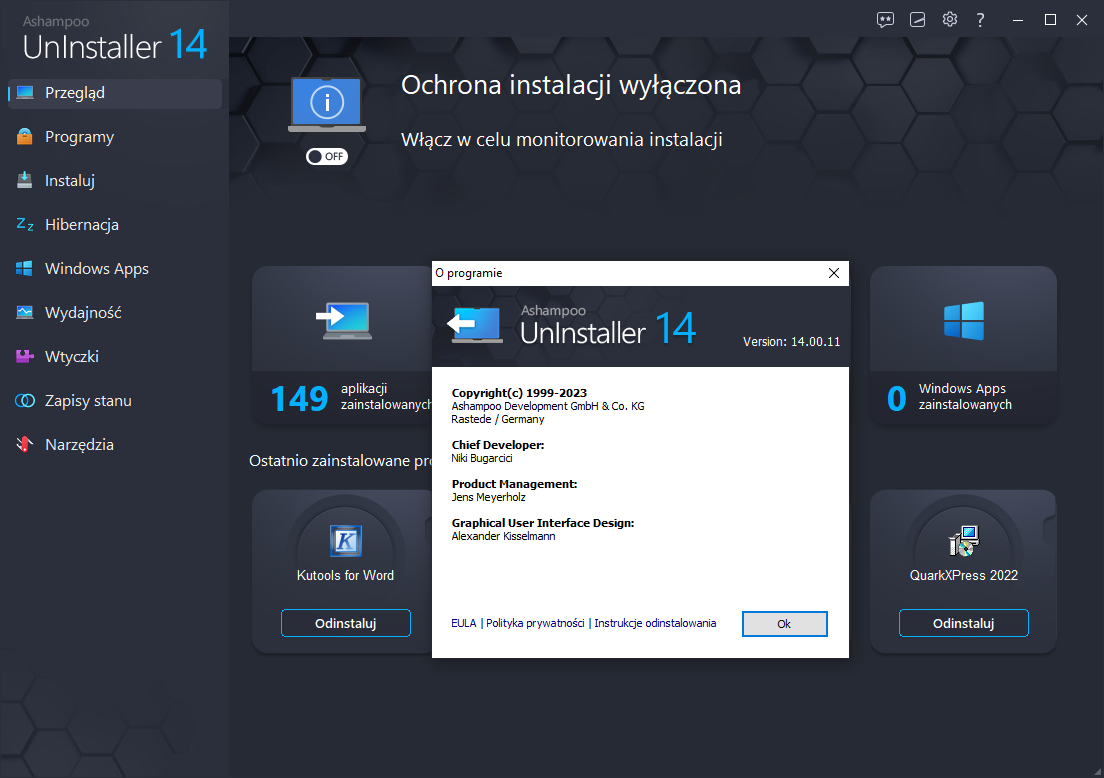Click the Windows Apps card logo
Viewport: 1104px width, 778px height.
click(x=964, y=321)
